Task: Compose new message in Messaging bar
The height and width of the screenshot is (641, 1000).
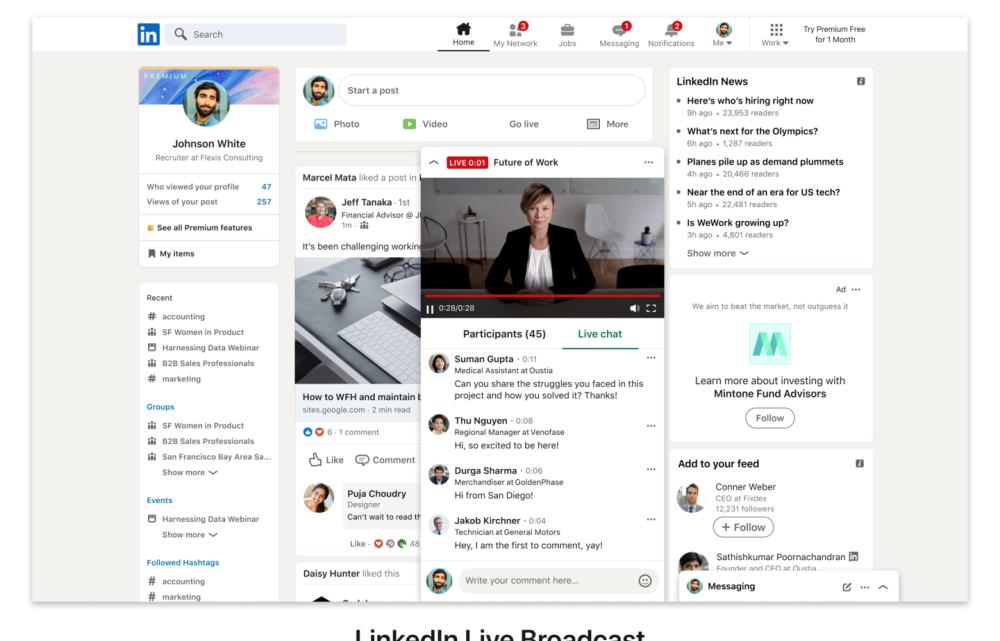Action: 847,587
